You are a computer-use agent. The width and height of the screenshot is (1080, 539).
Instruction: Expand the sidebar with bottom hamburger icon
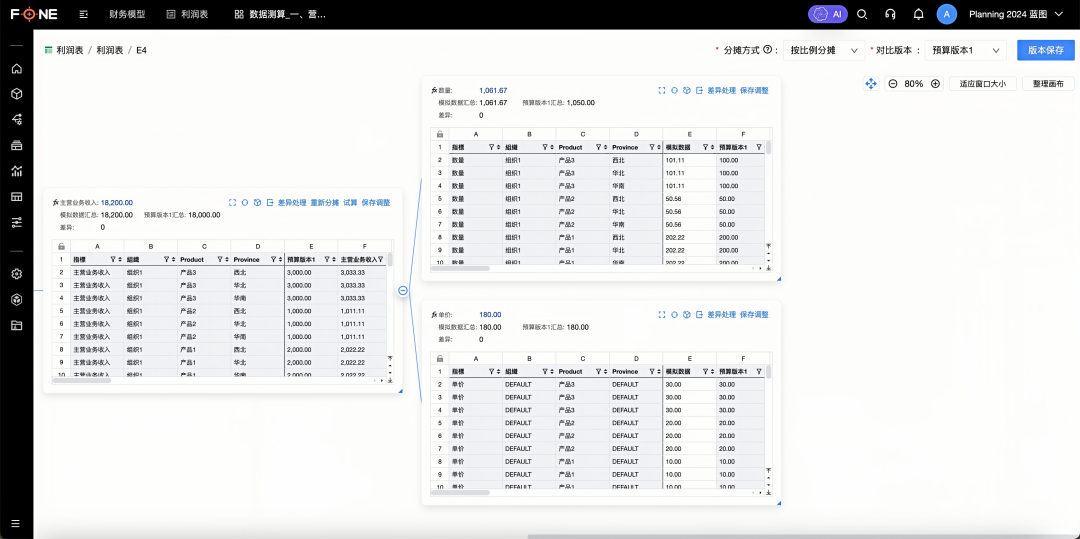click(16, 523)
